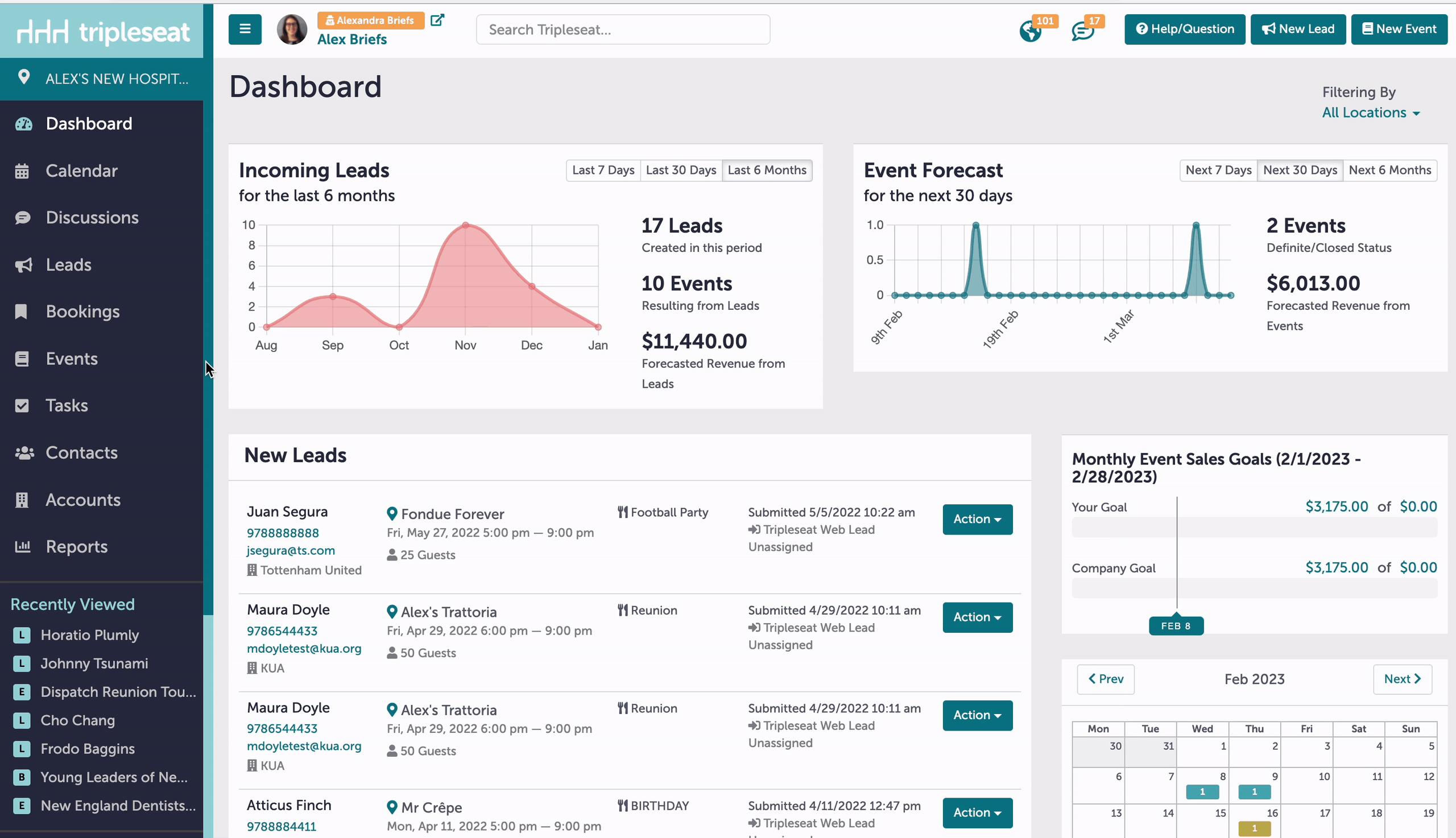Select Next 30 Days for Event Forecast
The image size is (1456, 838).
point(1300,171)
